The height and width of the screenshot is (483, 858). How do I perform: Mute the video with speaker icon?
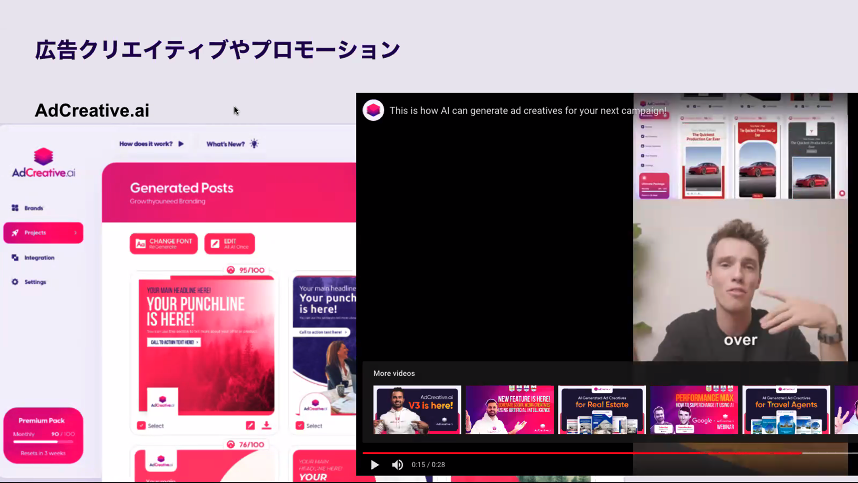(397, 464)
